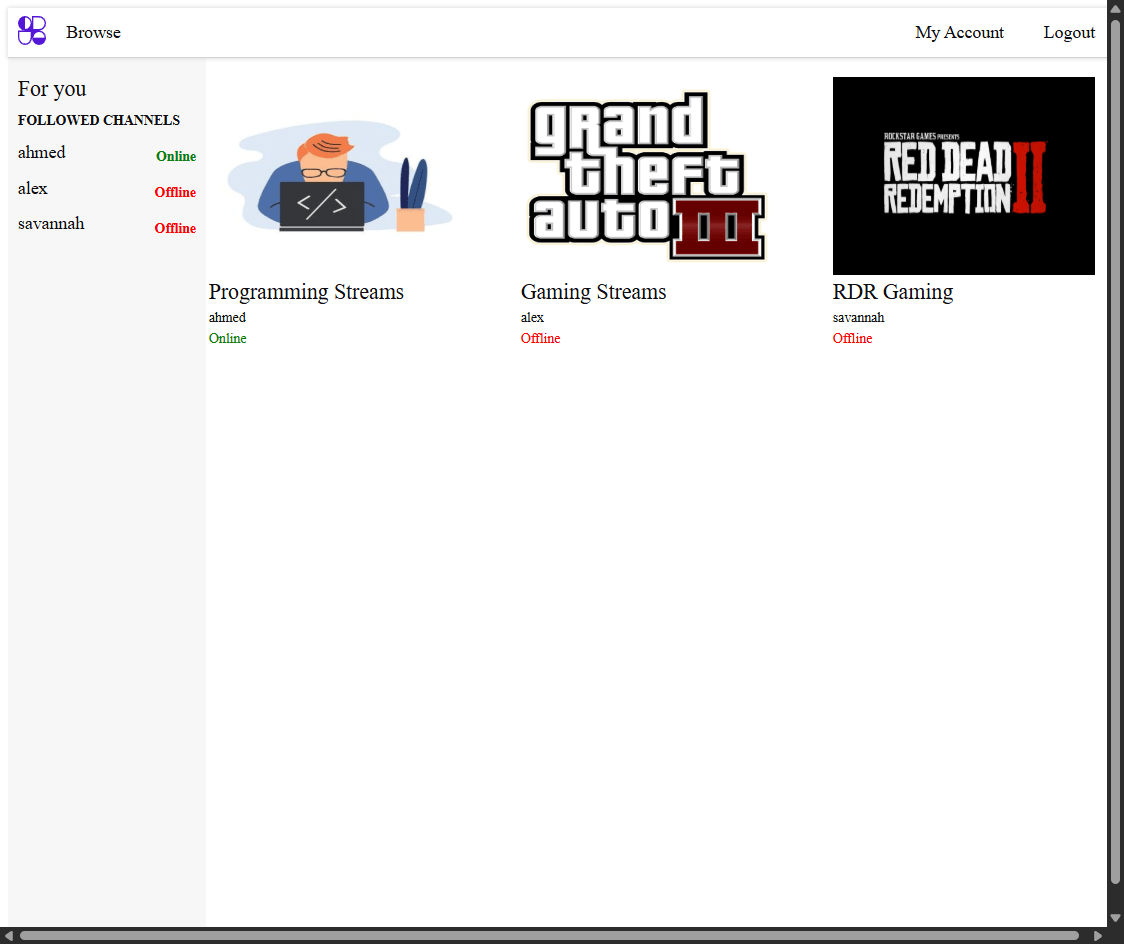Click the For you heading

(52, 89)
